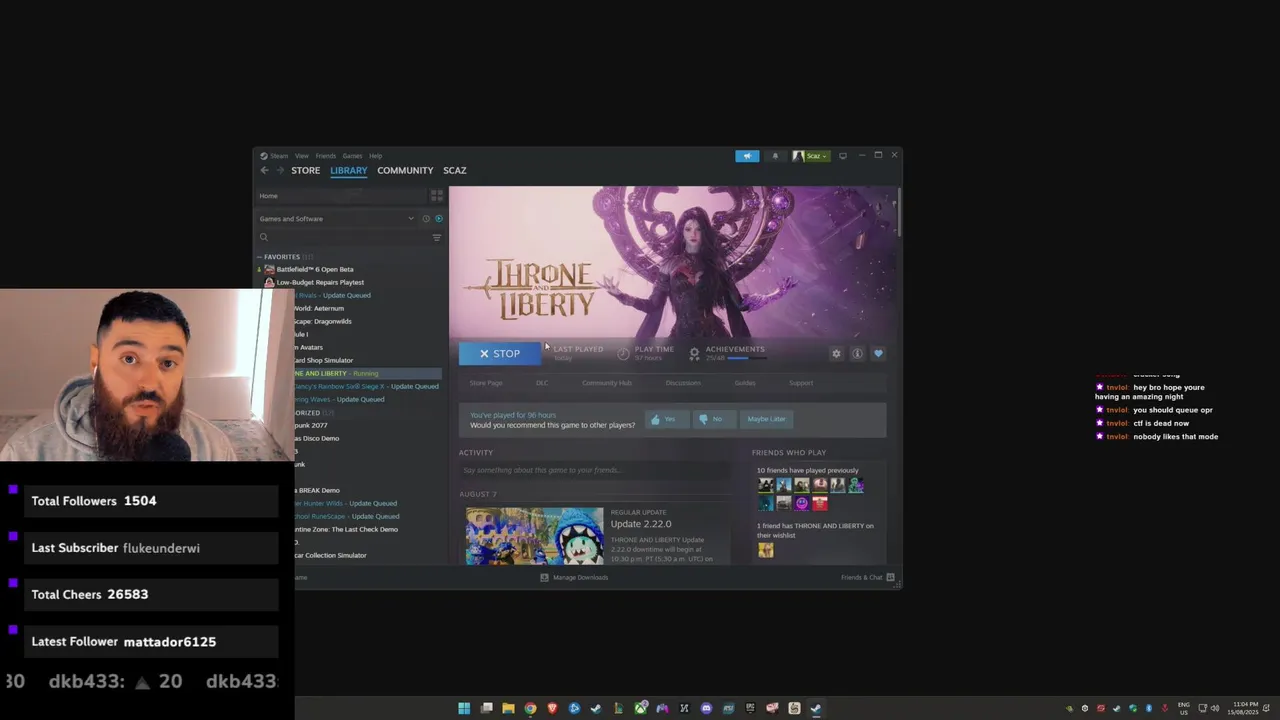Open the Games menu
The width and height of the screenshot is (1280, 720).
(x=352, y=156)
